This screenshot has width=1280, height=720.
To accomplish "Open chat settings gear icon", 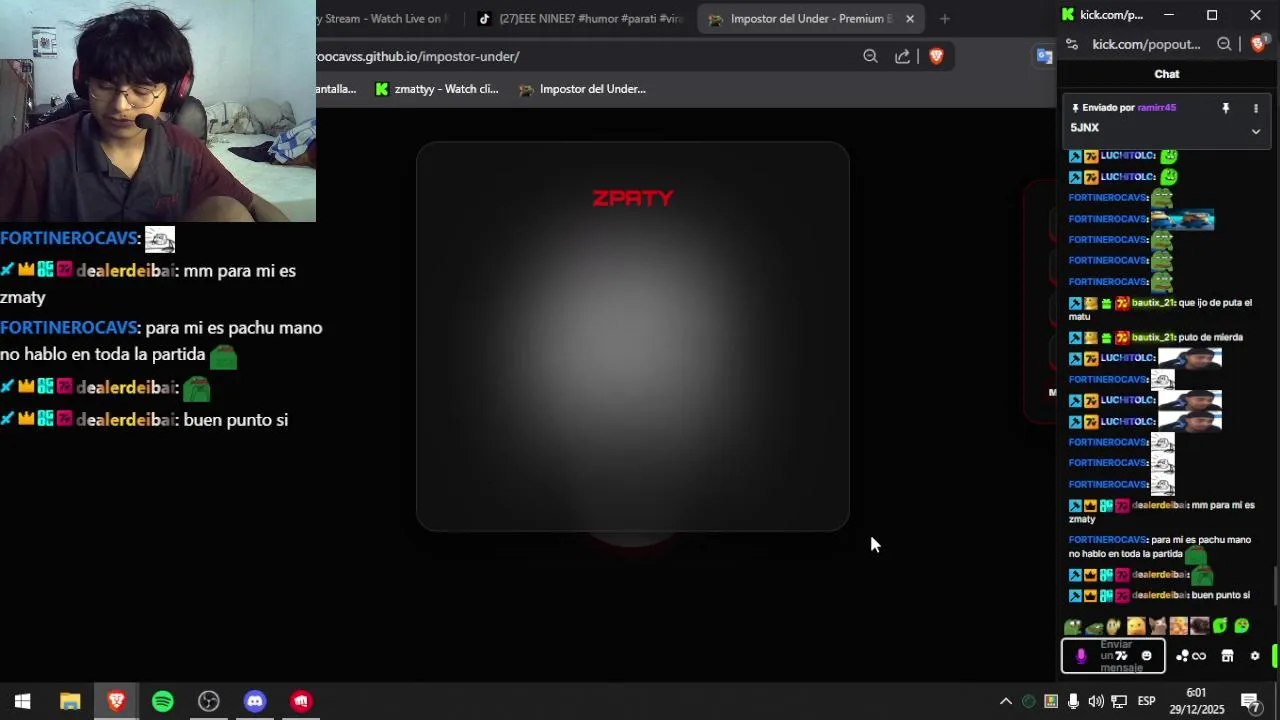I will click(x=1255, y=656).
